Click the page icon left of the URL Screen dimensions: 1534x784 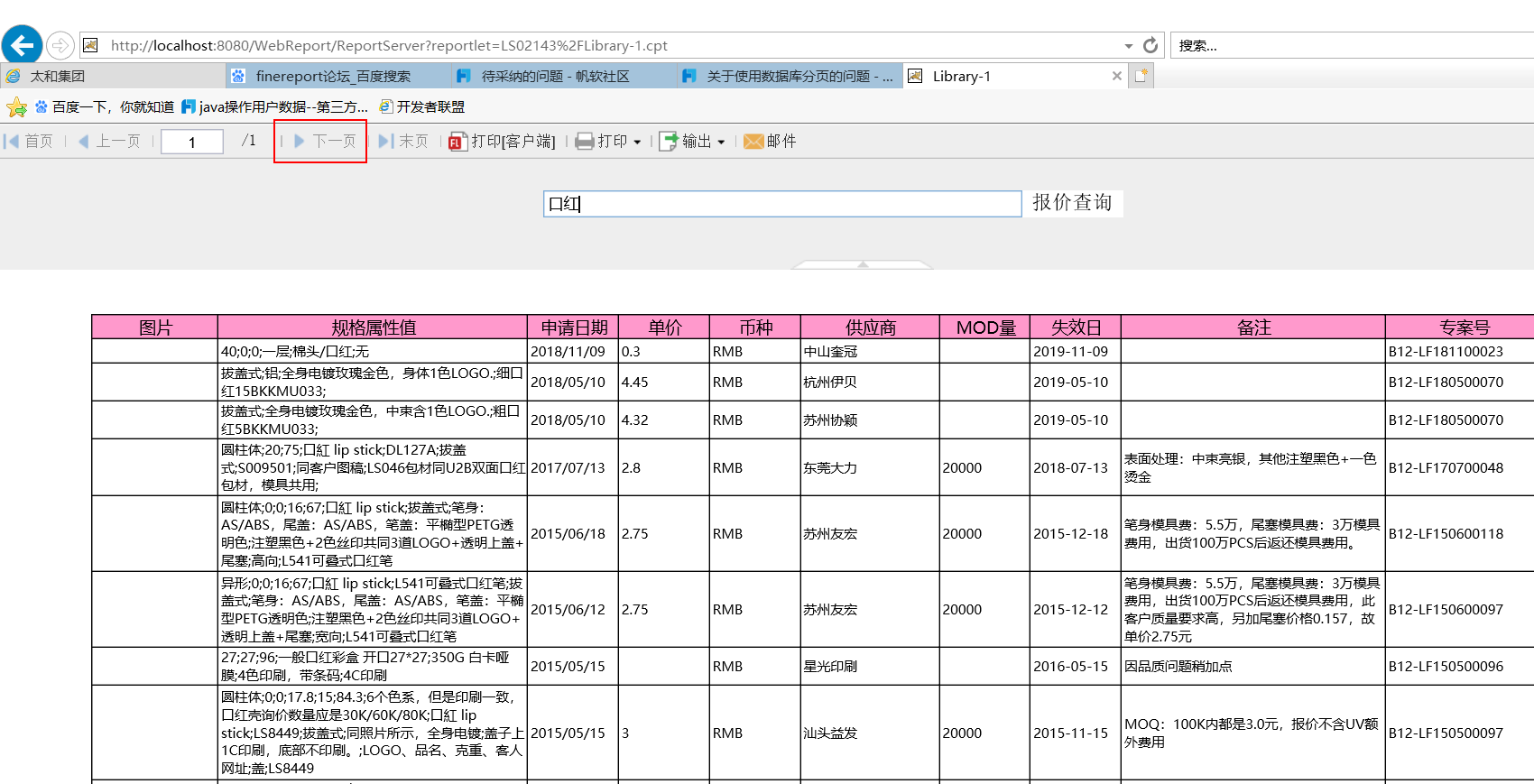tap(90, 45)
